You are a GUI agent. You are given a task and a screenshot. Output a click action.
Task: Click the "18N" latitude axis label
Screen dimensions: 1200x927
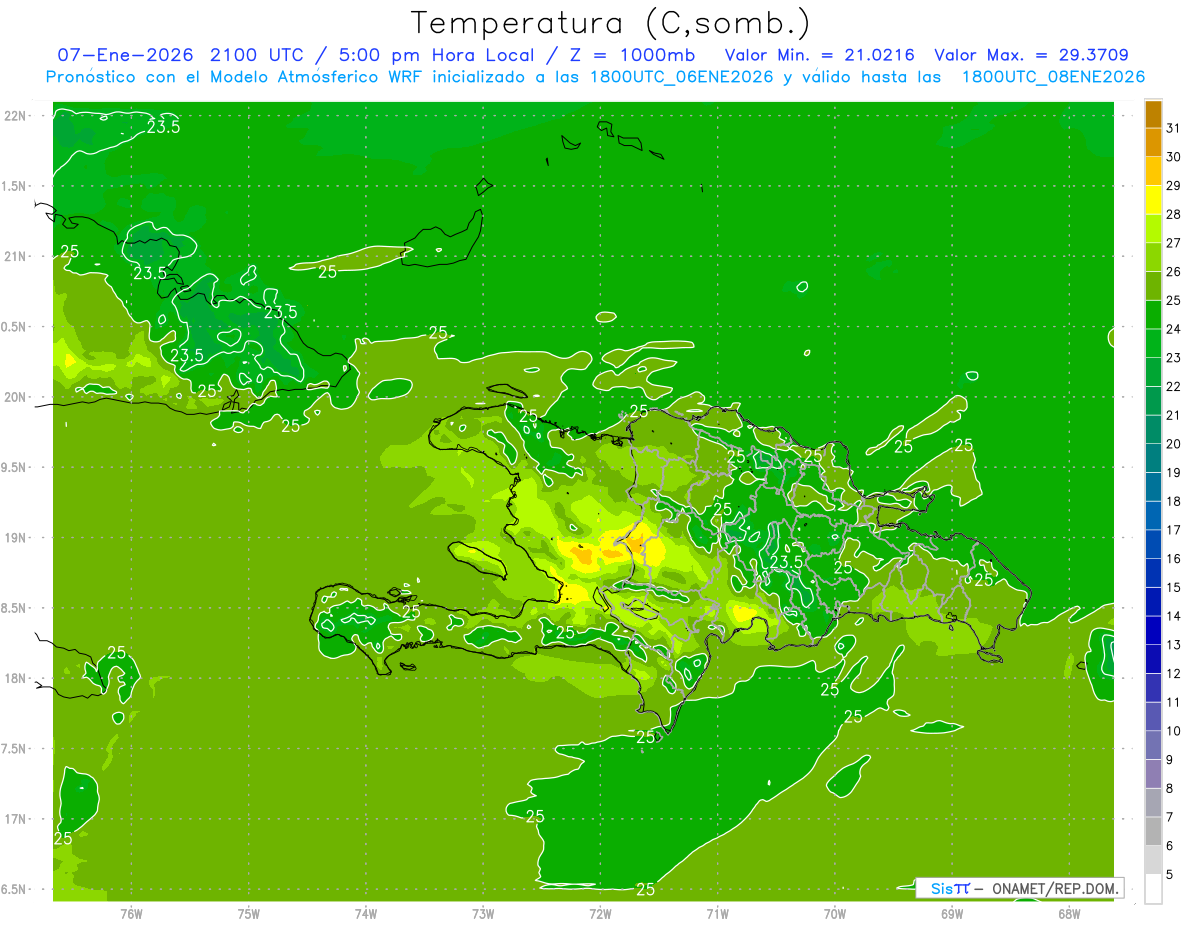[17, 679]
